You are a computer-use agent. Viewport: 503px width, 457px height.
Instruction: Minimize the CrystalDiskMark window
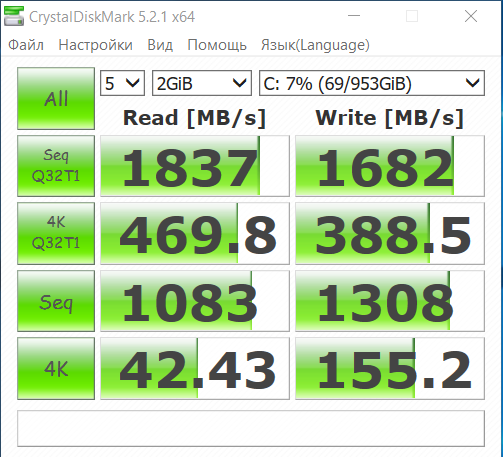tap(354, 16)
